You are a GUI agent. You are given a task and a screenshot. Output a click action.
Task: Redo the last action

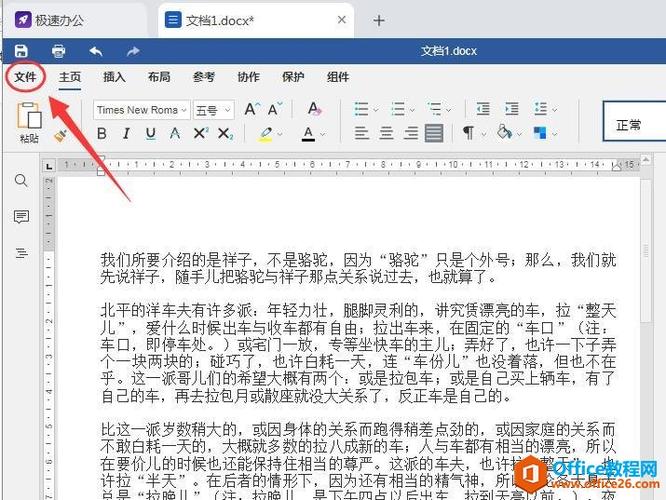[133, 51]
